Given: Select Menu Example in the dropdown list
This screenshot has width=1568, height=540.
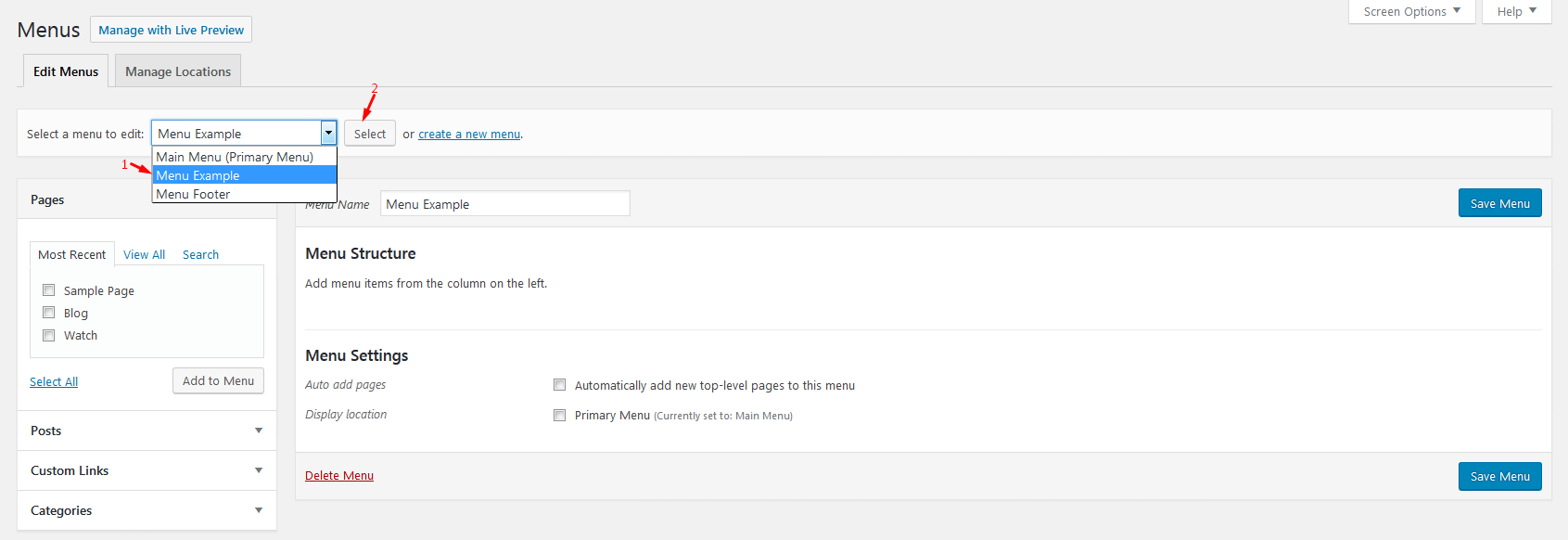Looking at the screenshot, I should pos(198,175).
